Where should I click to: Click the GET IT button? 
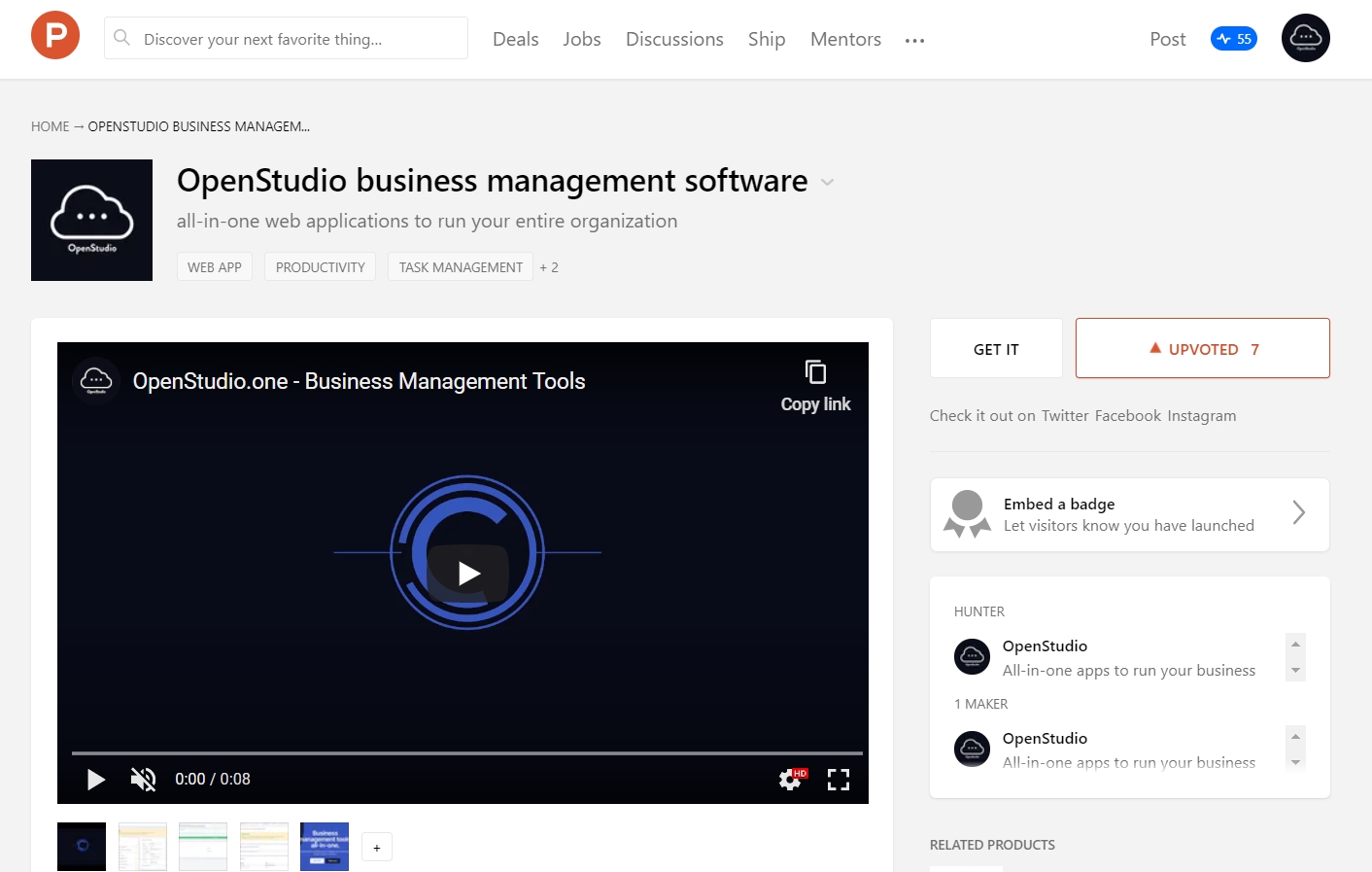pos(996,348)
